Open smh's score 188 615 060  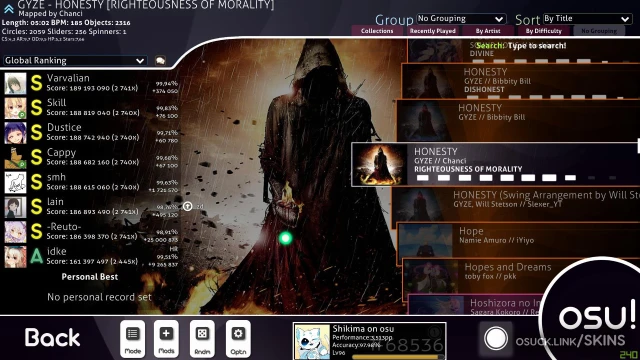[x=92, y=182]
